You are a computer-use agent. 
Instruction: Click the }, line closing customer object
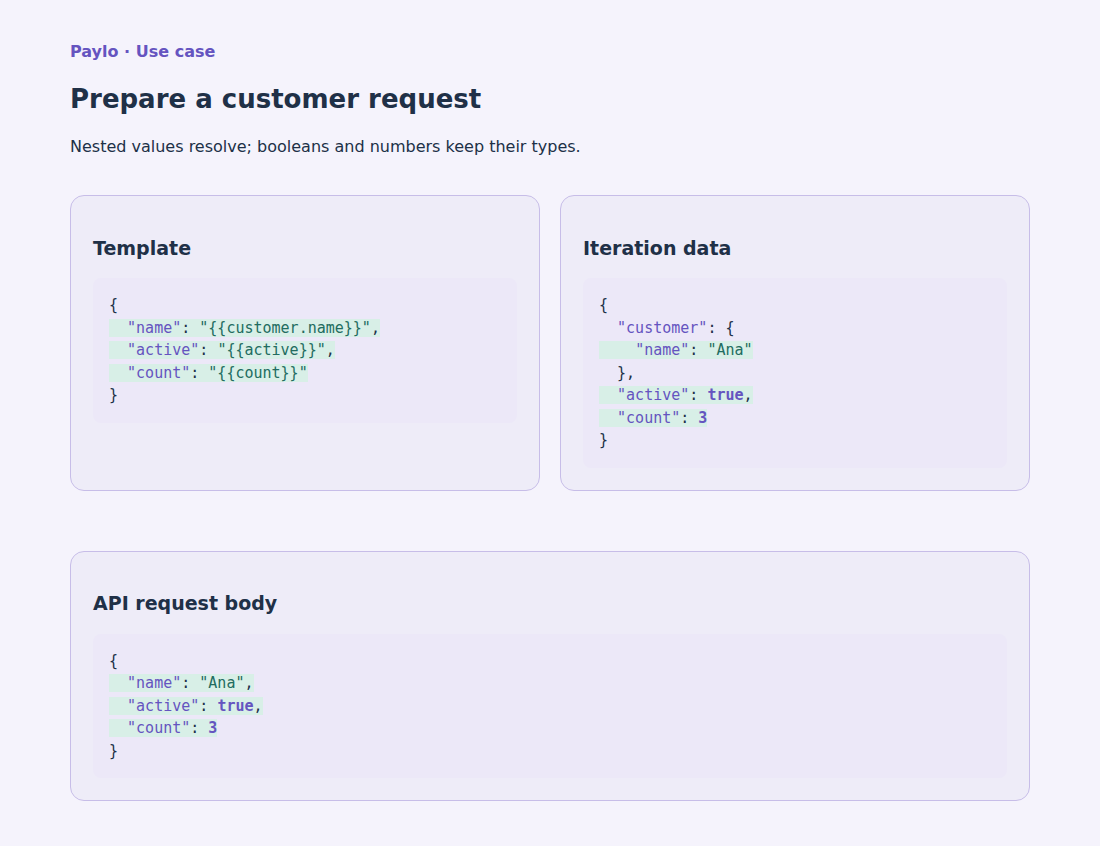625,372
